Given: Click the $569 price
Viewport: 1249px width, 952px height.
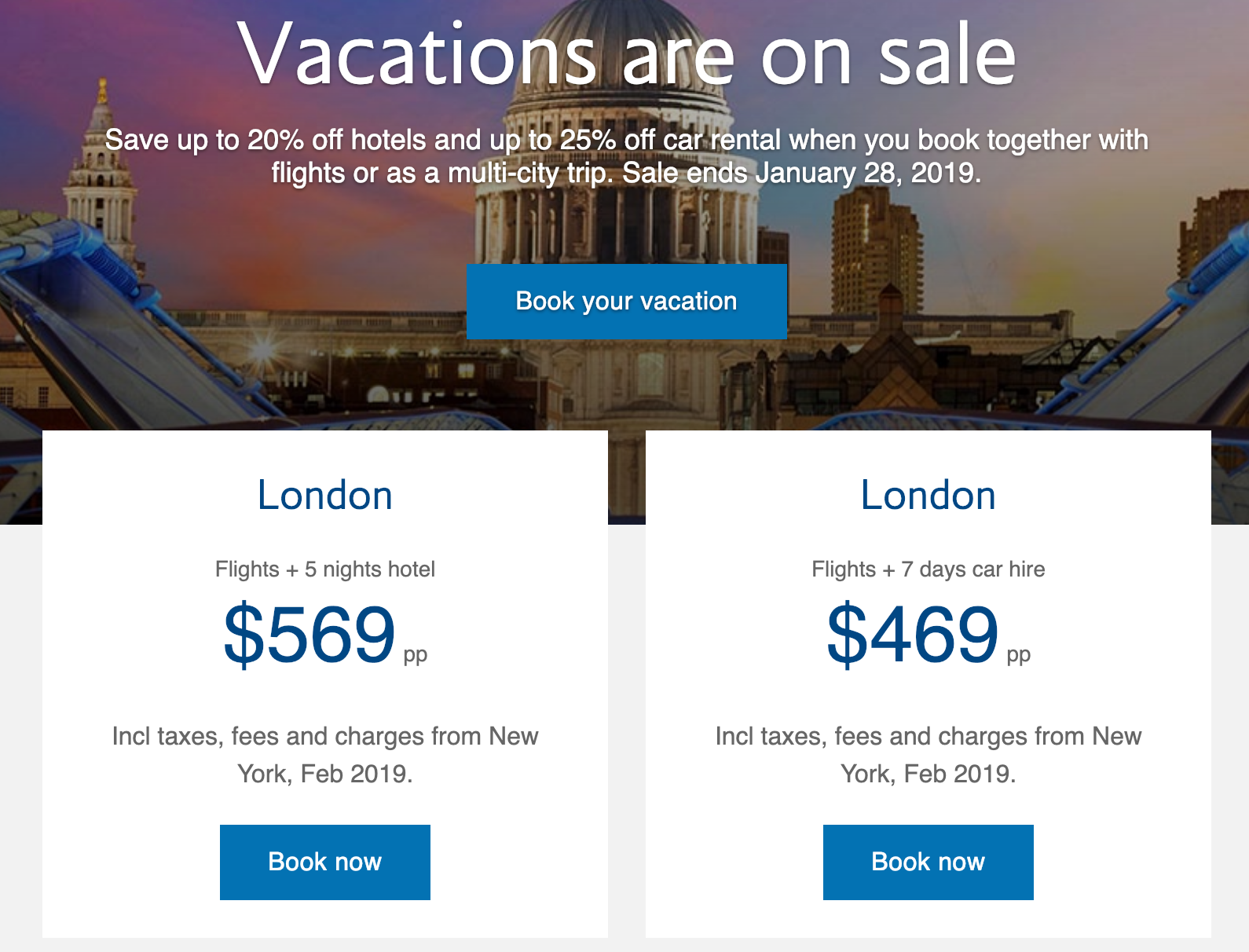Looking at the screenshot, I should click(309, 634).
